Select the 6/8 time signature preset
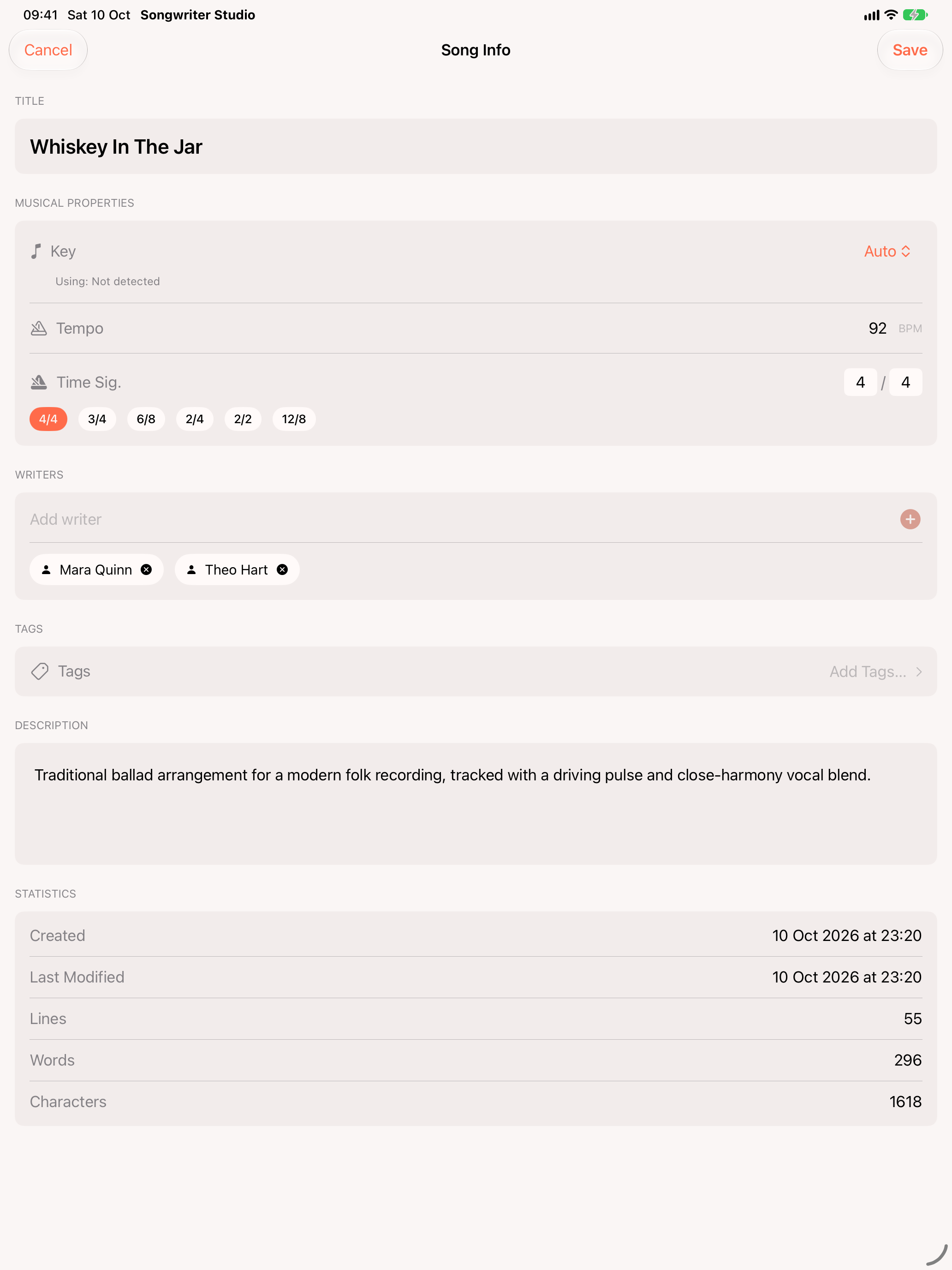 coord(146,419)
